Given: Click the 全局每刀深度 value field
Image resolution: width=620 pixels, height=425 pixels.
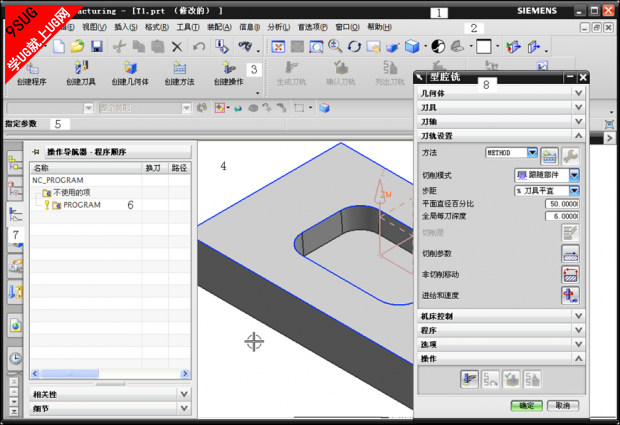Looking at the screenshot, I should [562, 216].
